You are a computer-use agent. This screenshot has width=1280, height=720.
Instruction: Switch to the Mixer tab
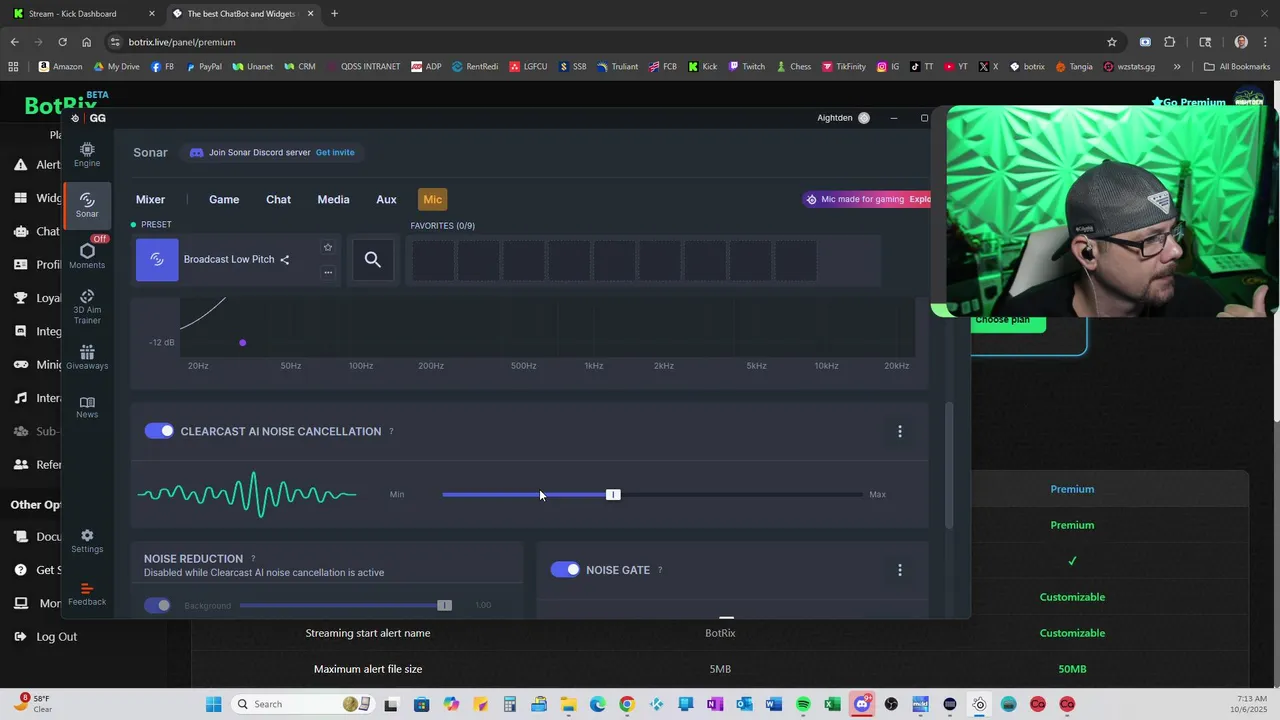tap(150, 200)
